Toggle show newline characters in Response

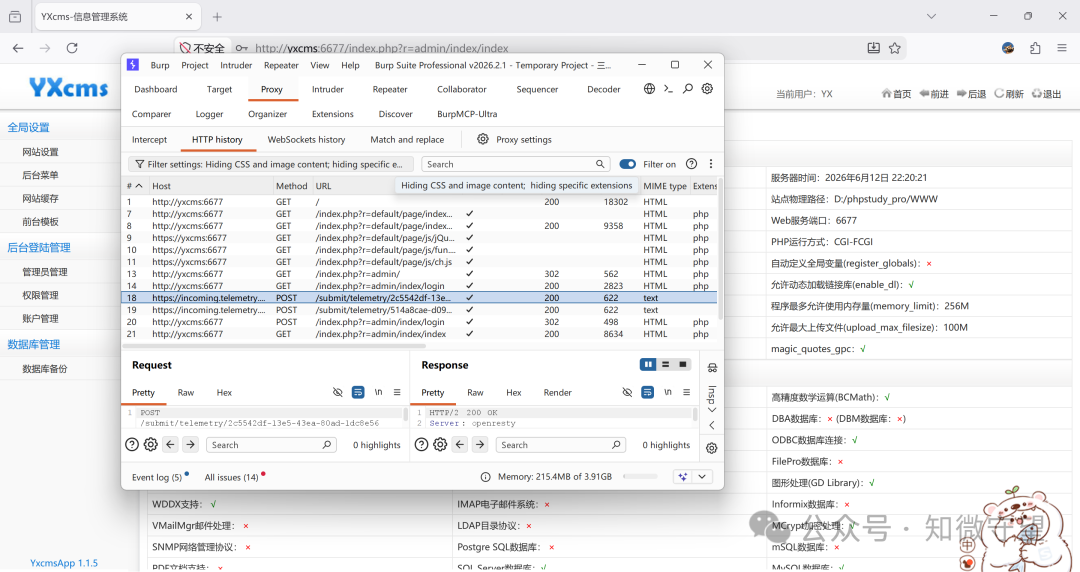tap(667, 392)
